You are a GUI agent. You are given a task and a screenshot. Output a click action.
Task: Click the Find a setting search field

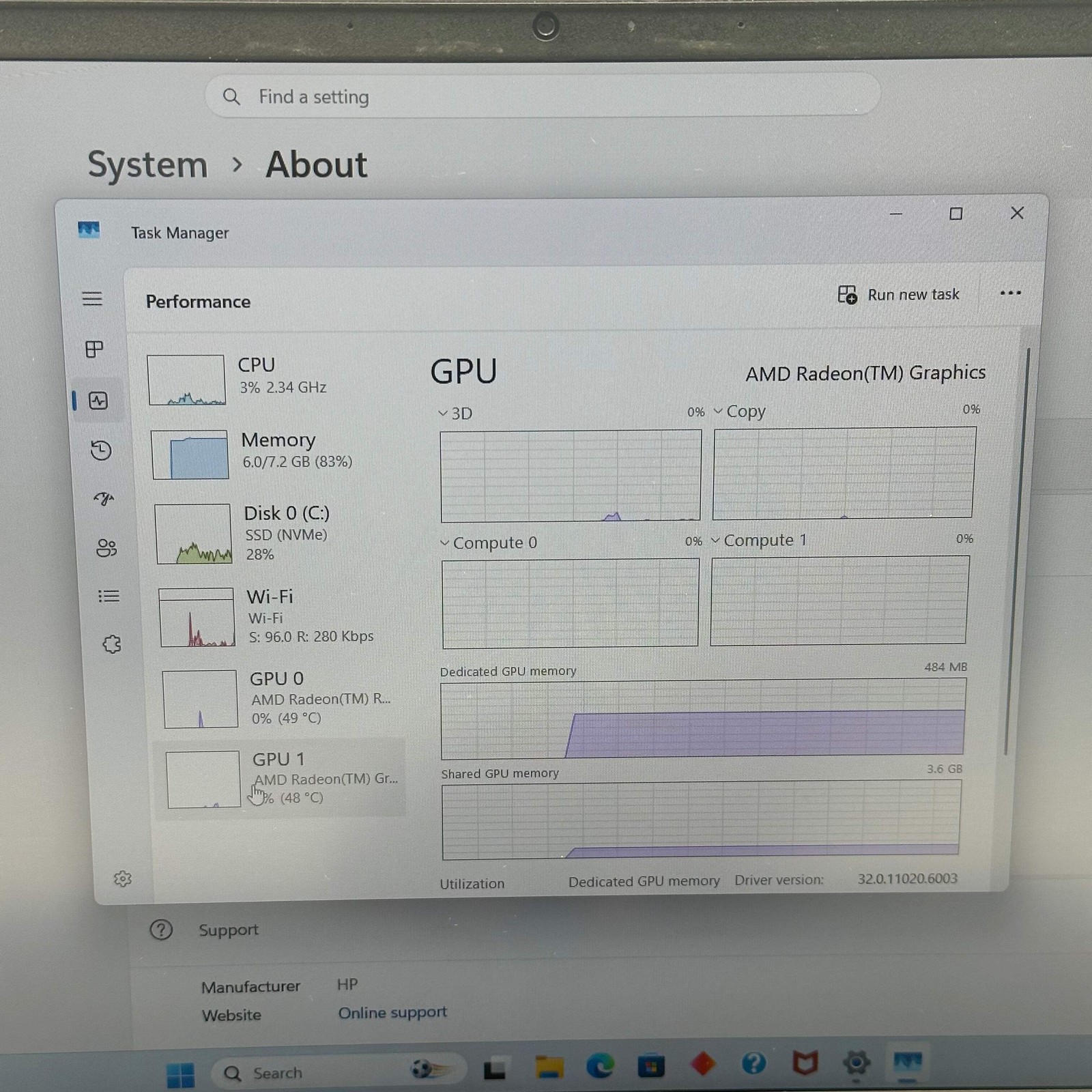click(x=543, y=96)
